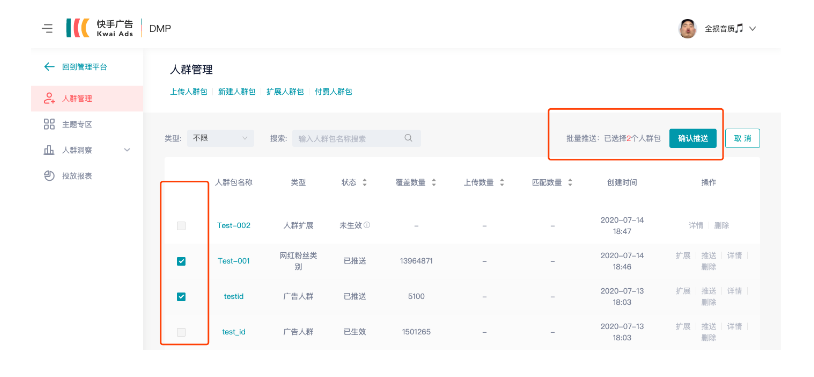This screenshot has width=814, height=377.
Task: Open the testid audience pack link
Action: (234, 297)
